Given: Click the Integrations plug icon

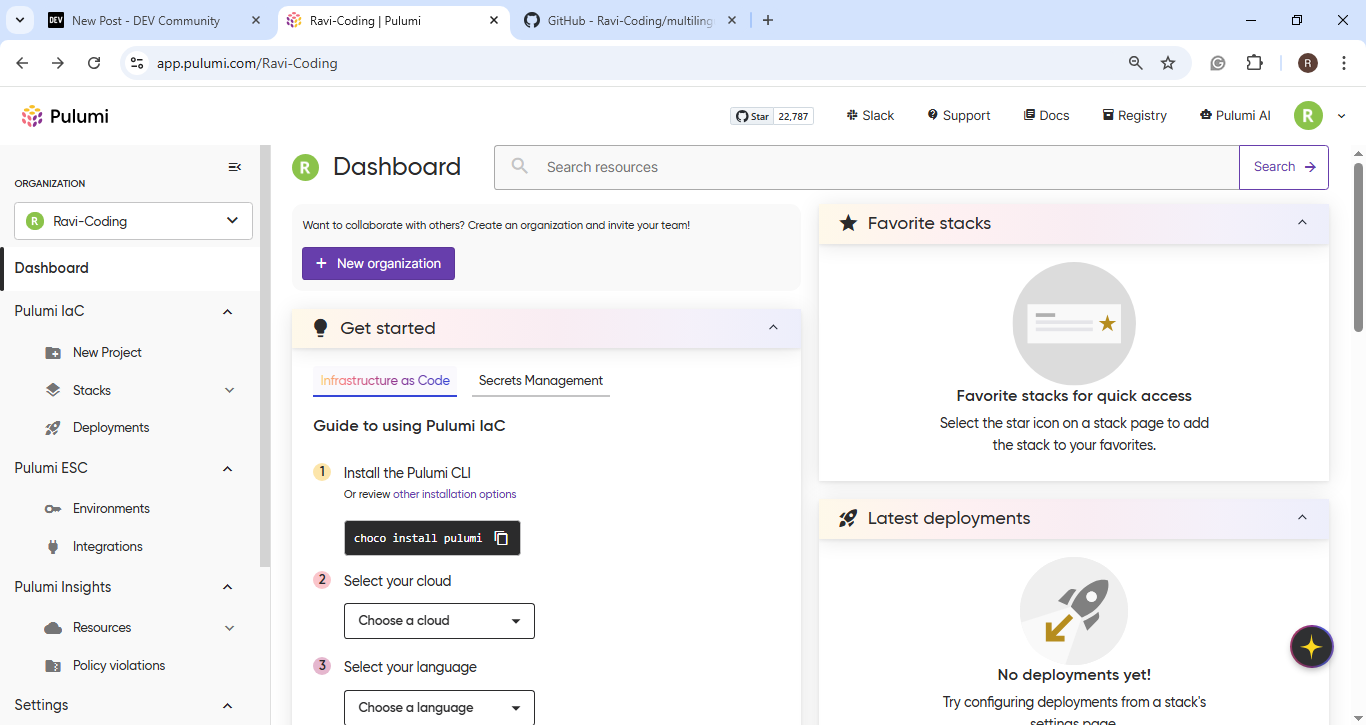Looking at the screenshot, I should coord(53,547).
